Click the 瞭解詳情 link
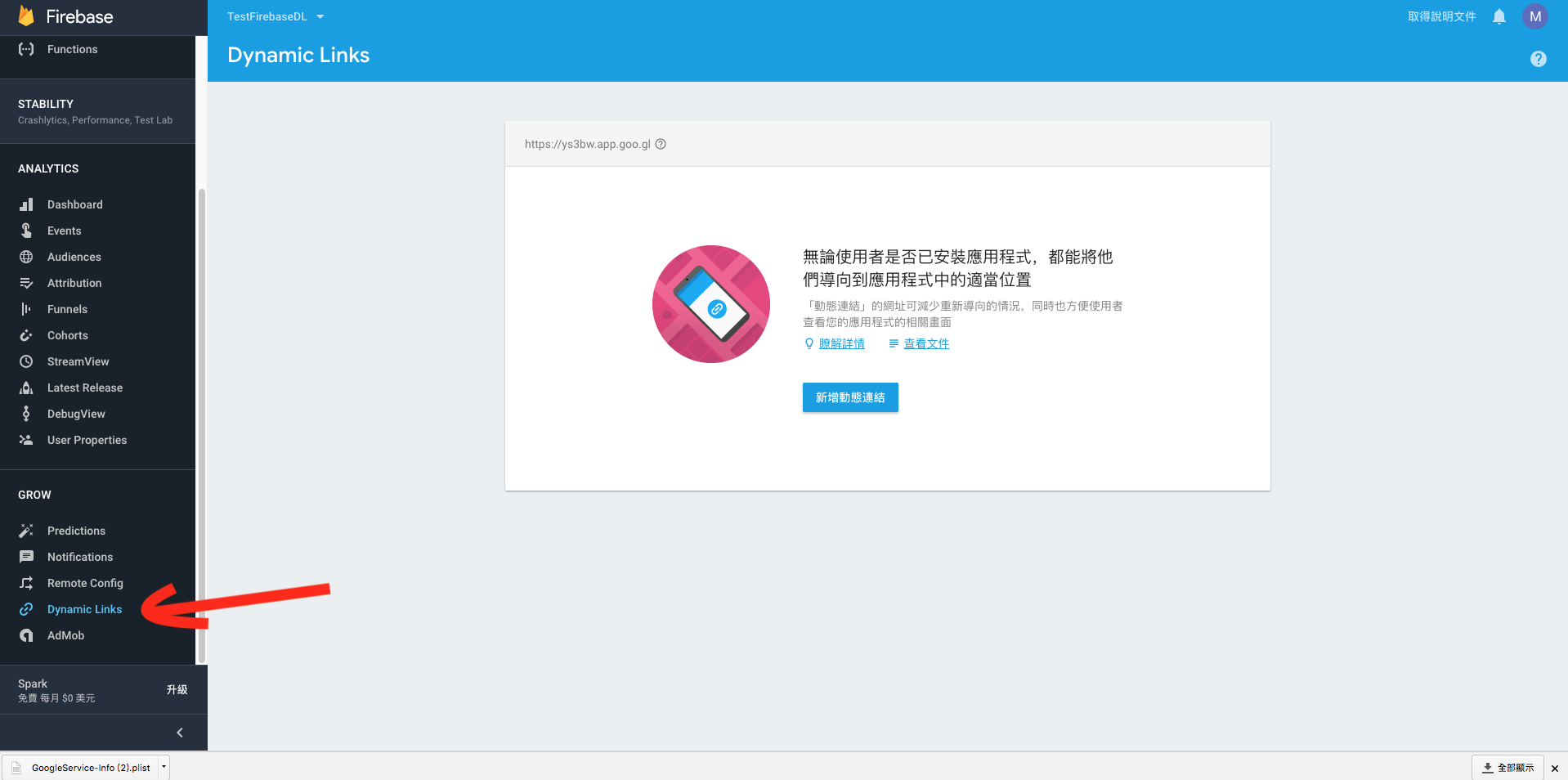 pos(842,343)
